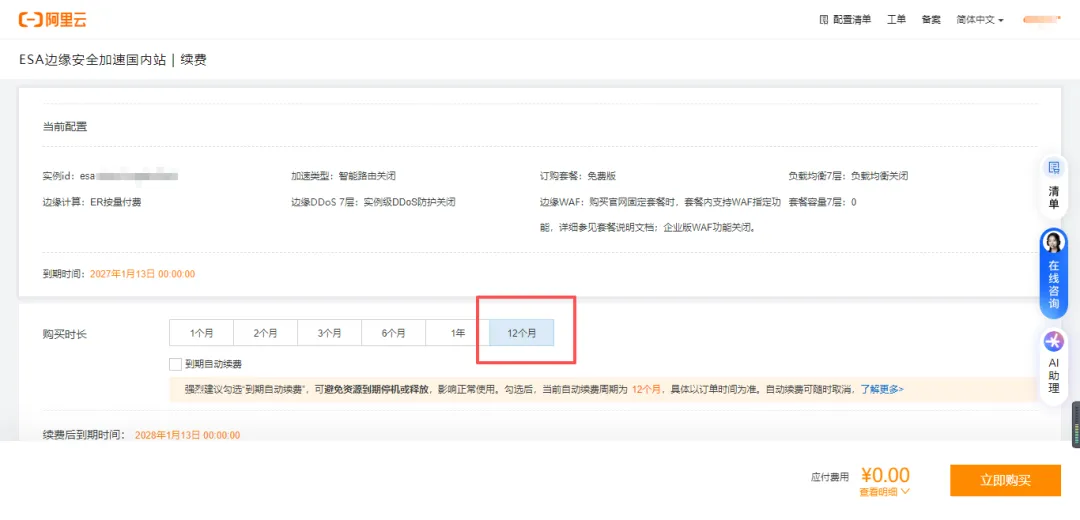The height and width of the screenshot is (520, 1080).
Task: Open the 清单 sidebar panel icon
Action: (x=1053, y=168)
